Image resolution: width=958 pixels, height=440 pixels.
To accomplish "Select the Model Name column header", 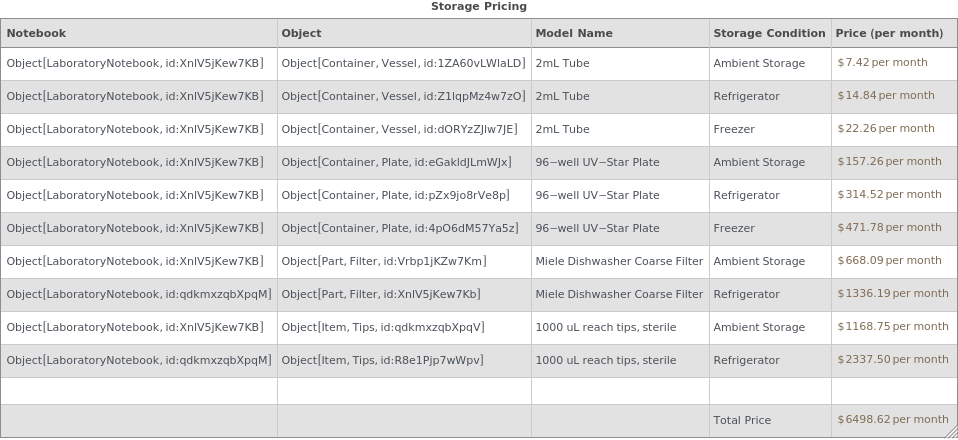I will coord(573,33).
